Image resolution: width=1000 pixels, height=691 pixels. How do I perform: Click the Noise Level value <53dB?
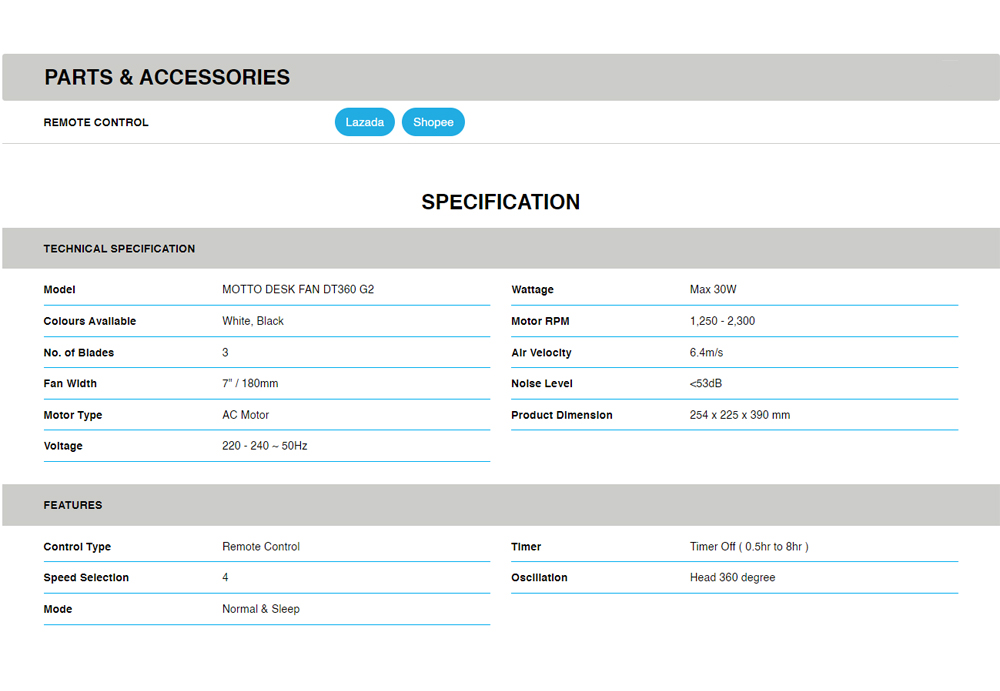[708, 384]
